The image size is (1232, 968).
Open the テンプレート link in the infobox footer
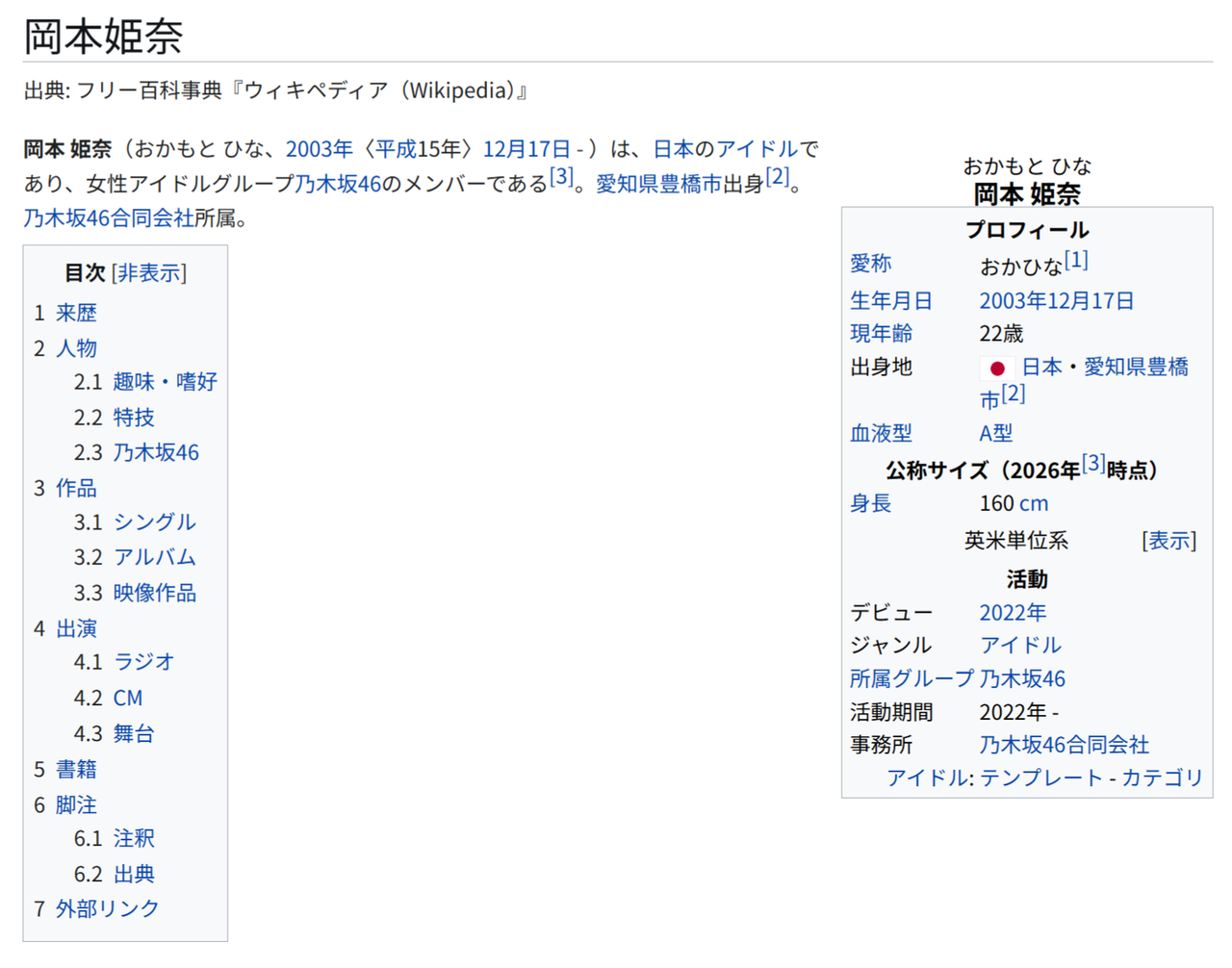[1041, 777]
